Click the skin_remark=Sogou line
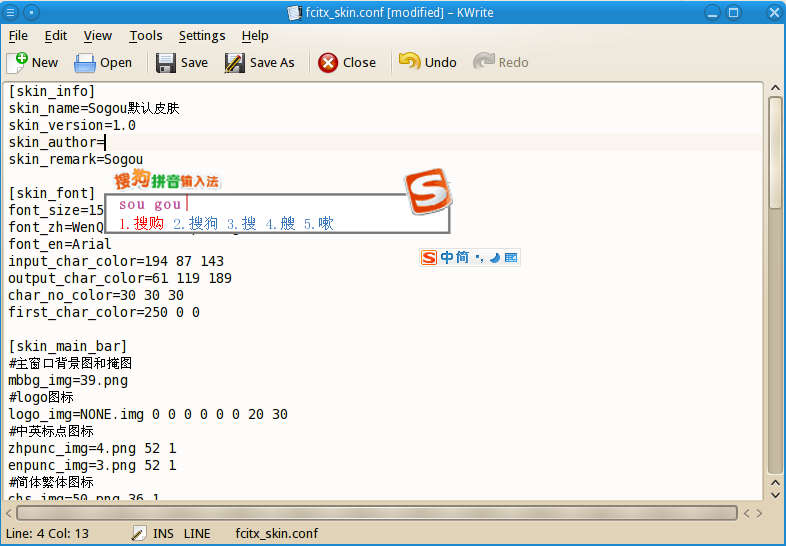This screenshot has width=786, height=546. tap(76, 159)
